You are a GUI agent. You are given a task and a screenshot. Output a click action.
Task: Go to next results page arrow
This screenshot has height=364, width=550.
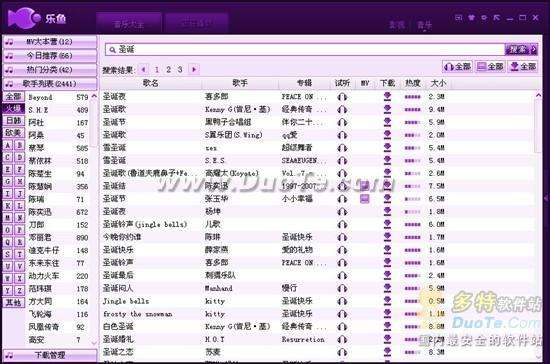(194, 69)
